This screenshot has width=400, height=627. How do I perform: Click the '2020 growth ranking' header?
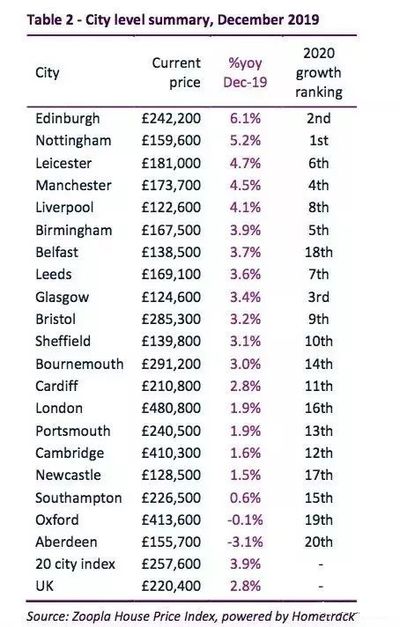pos(318,73)
